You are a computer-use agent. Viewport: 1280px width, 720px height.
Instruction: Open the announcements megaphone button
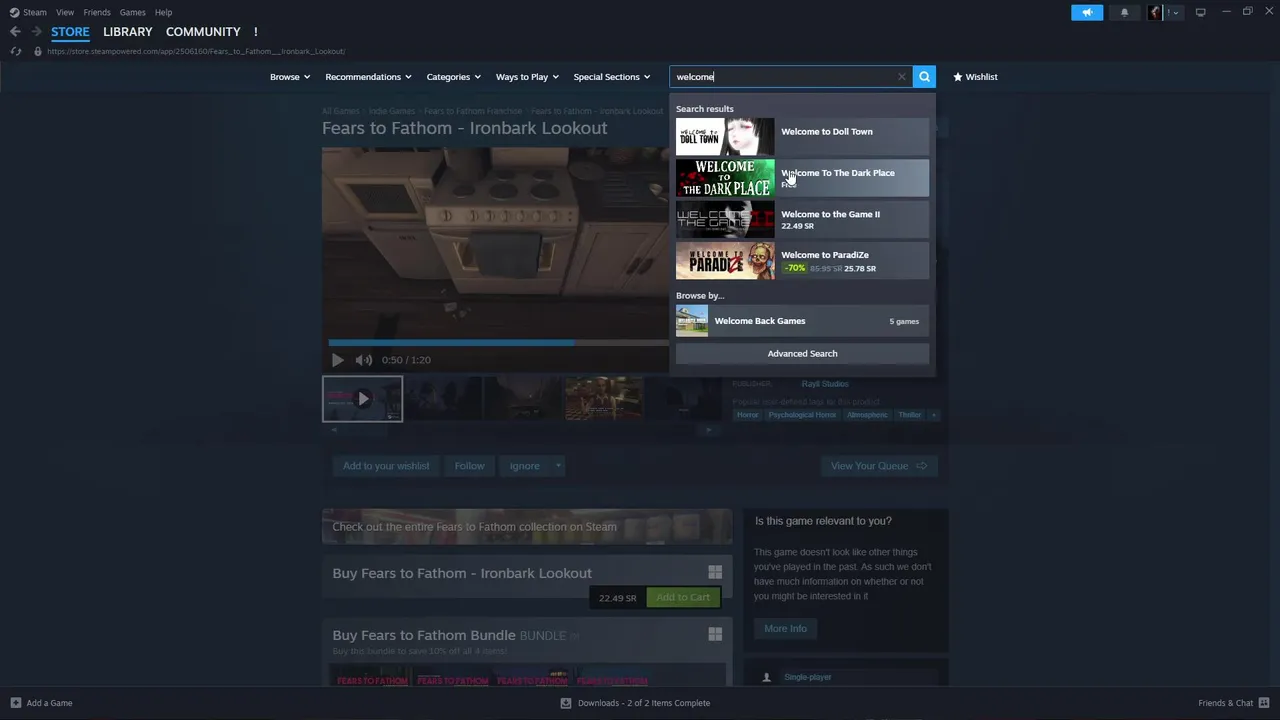(x=1087, y=12)
